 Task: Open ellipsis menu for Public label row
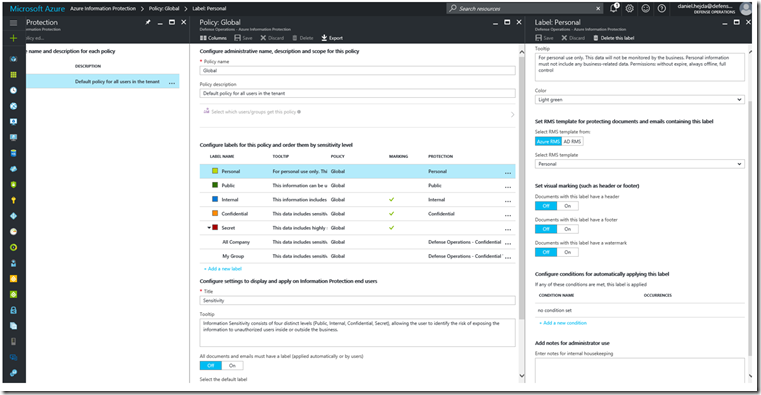click(x=508, y=186)
